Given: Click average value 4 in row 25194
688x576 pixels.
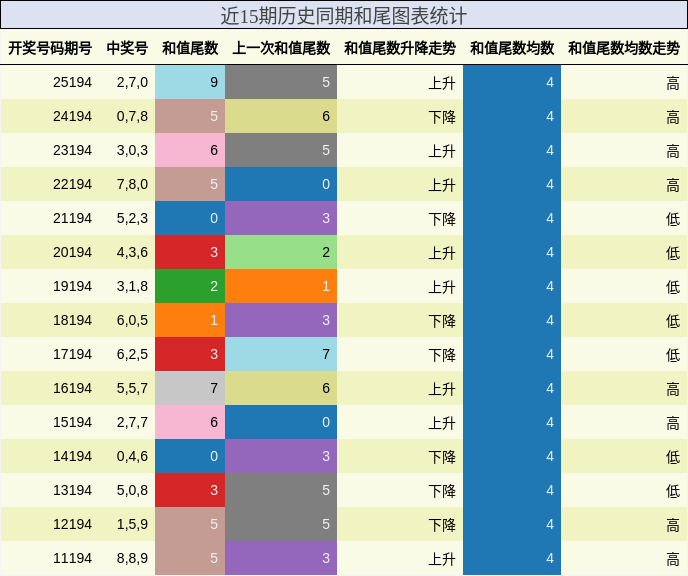Looking at the screenshot, I should click(x=512, y=82).
